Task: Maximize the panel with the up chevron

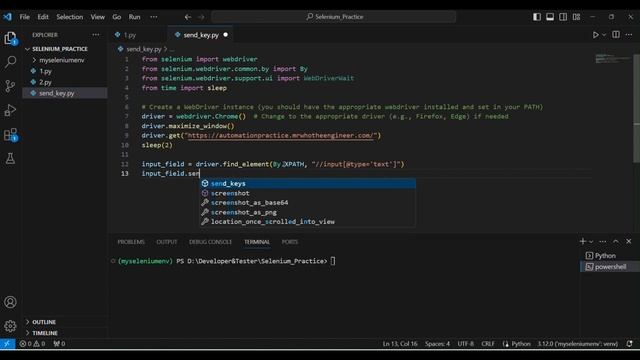Action: (x=616, y=242)
